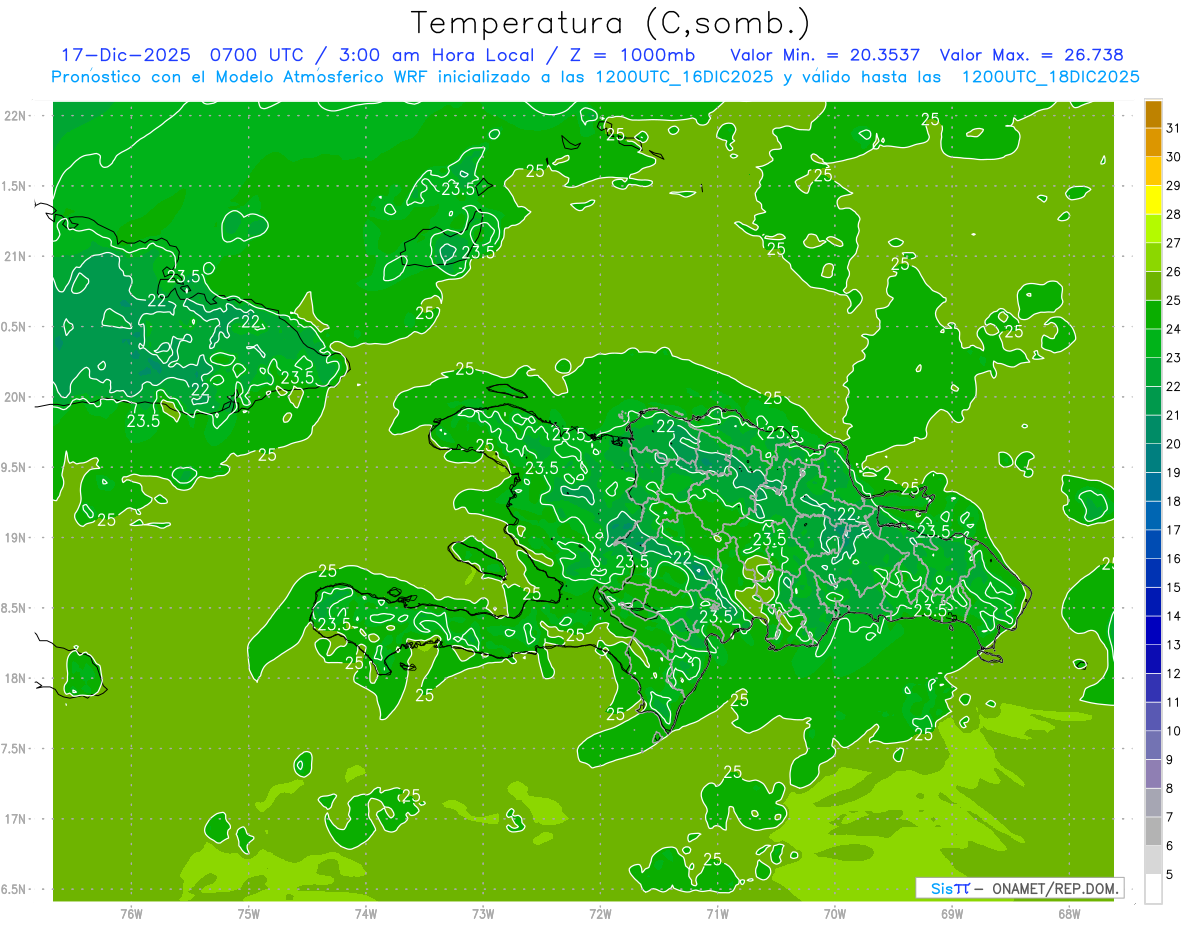This screenshot has width=1200, height=927.
Task: Click the longitude axis label "72W"
Action: pos(600,913)
